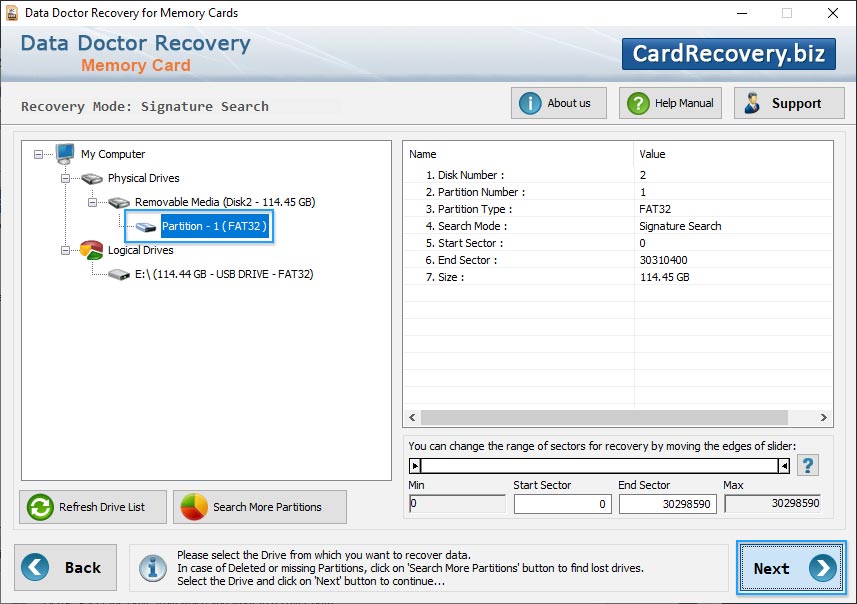Image resolution: width=857 pixels, height=604 pixels.
Task: Click the green question mark Help icon
Action: (x=638, y=103)
